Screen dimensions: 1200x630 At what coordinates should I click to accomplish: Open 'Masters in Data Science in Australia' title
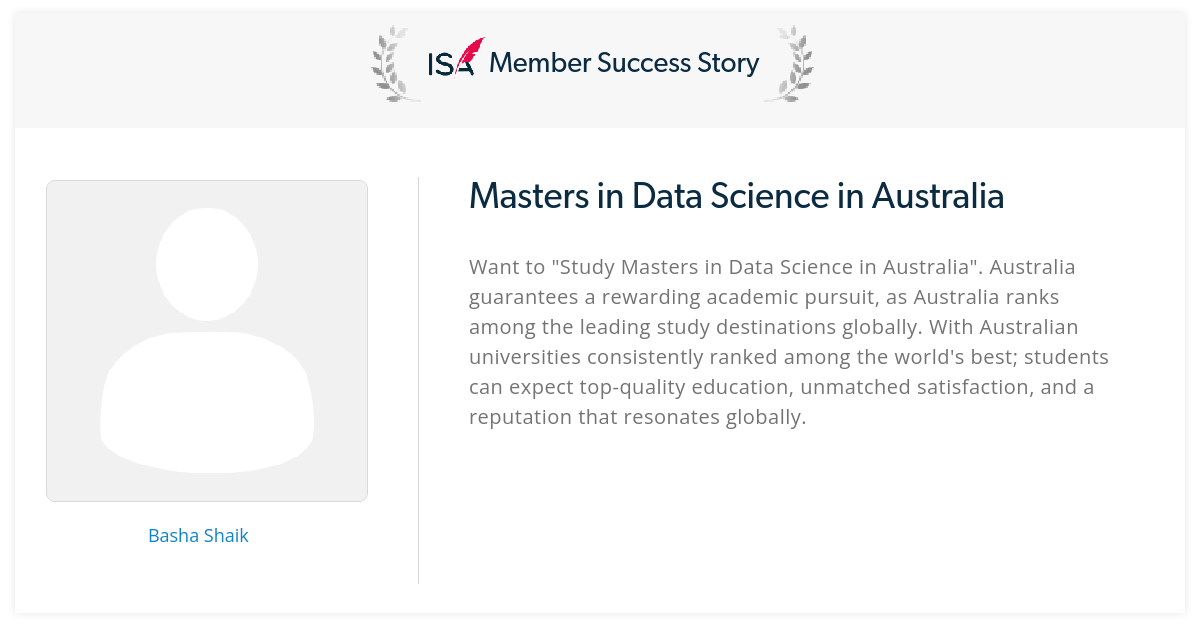tap(737, 196)
